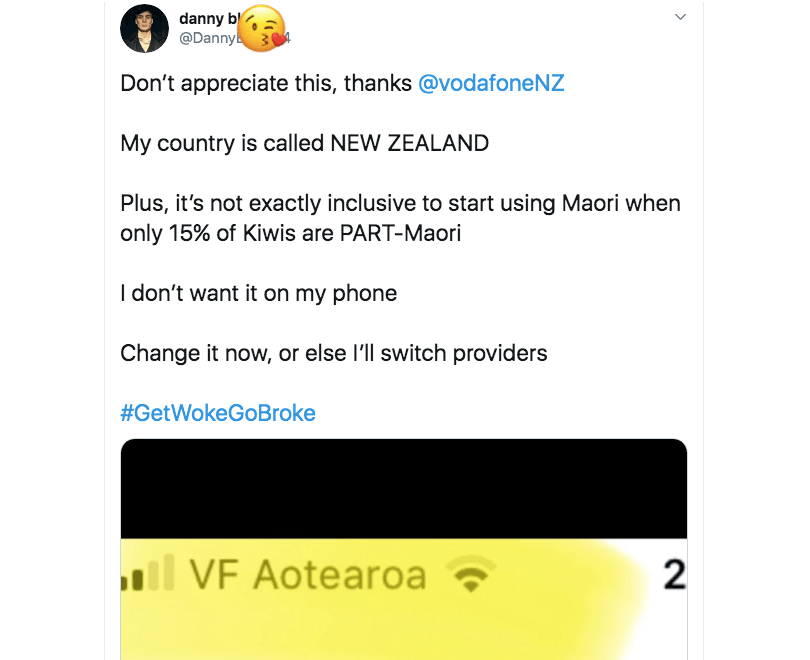The image size is (810, 660).
Task: Open the @vodafoneNZ mention link
Action: coord(491,83)
